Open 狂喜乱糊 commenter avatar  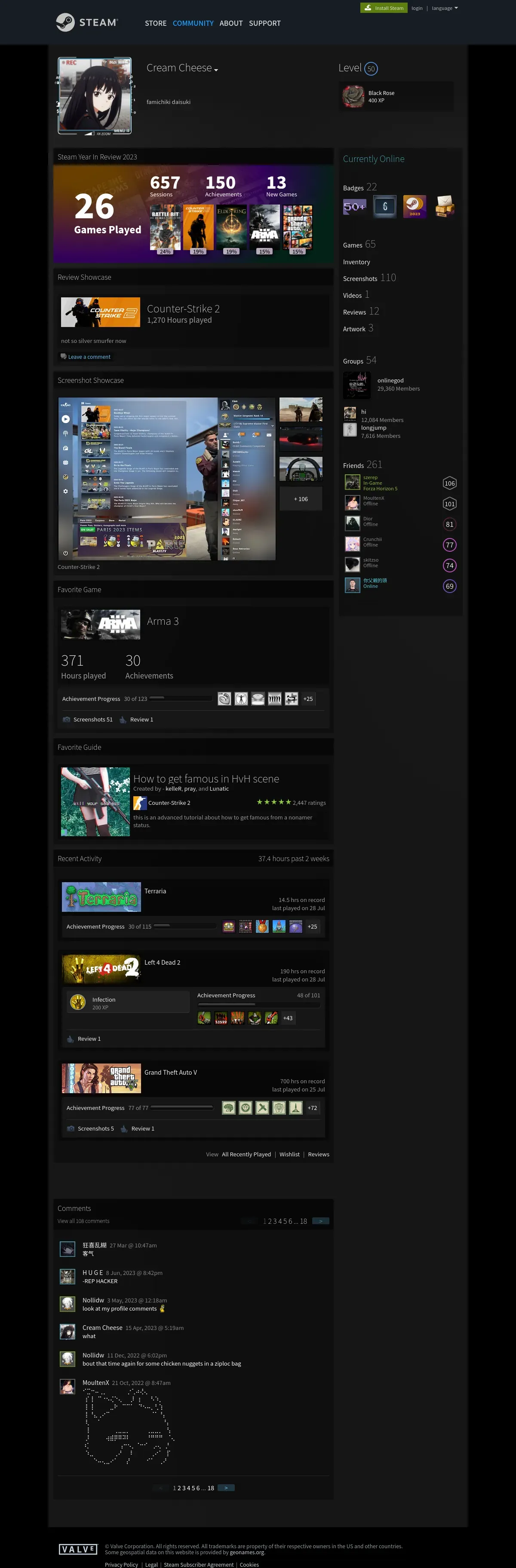[68, 1250]
